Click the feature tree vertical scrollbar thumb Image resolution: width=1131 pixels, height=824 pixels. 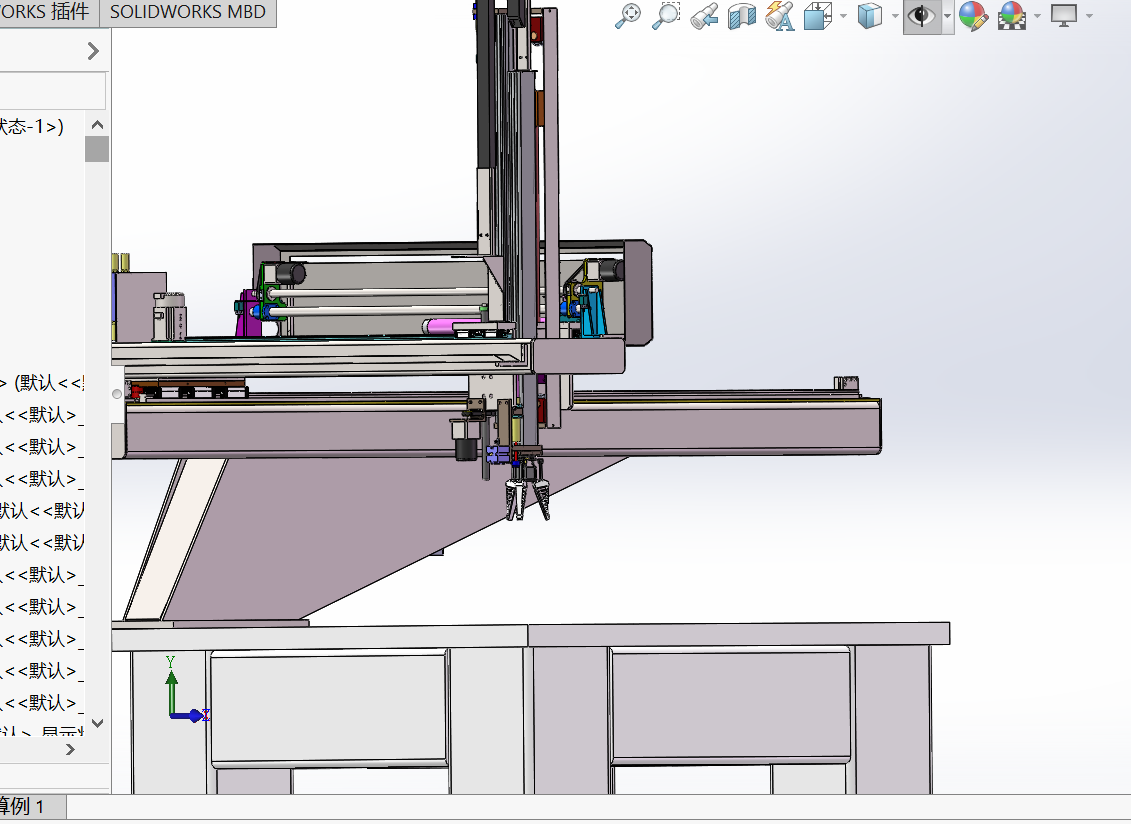[97, 149]
